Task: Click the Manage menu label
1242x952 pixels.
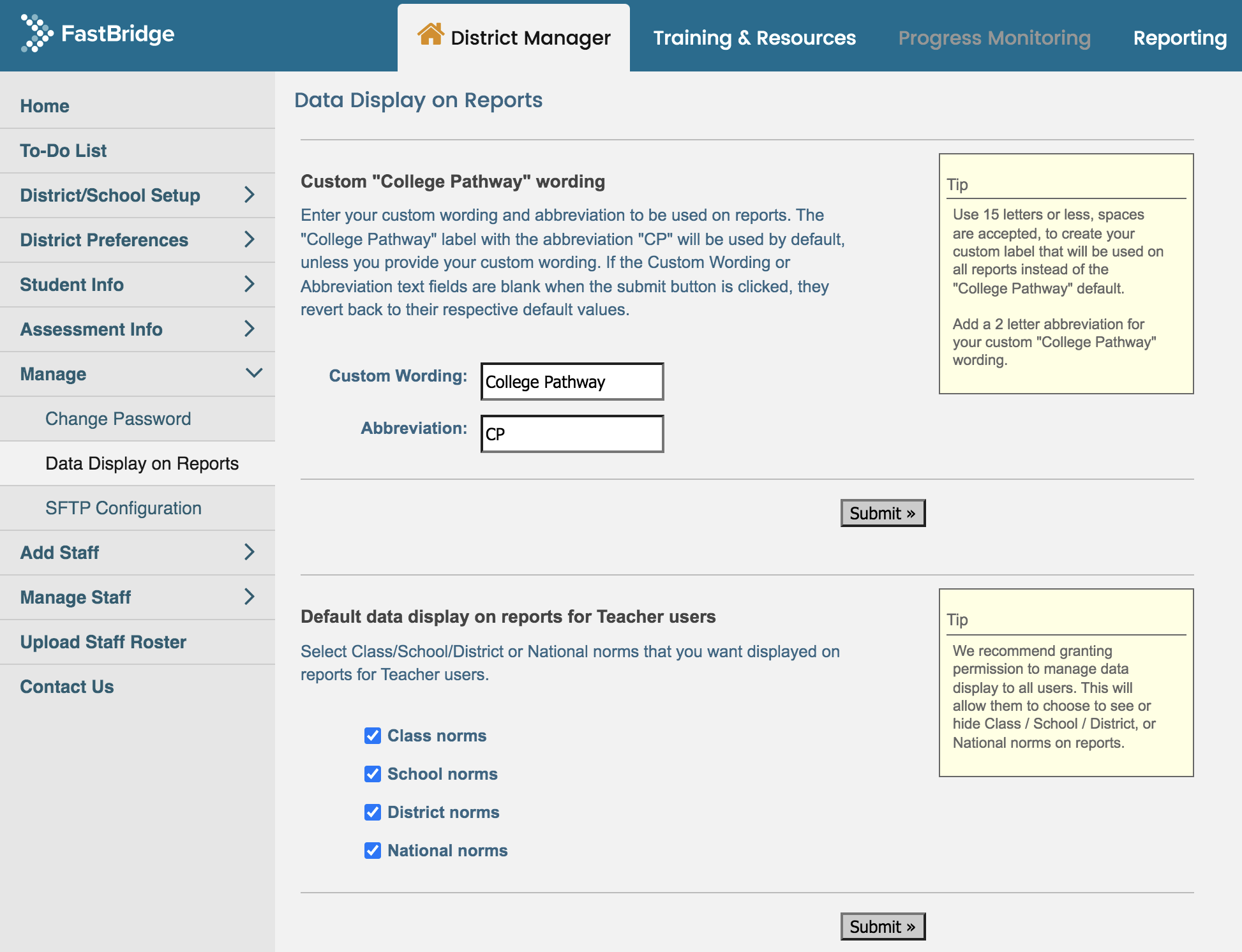Action: click(53, 374)
